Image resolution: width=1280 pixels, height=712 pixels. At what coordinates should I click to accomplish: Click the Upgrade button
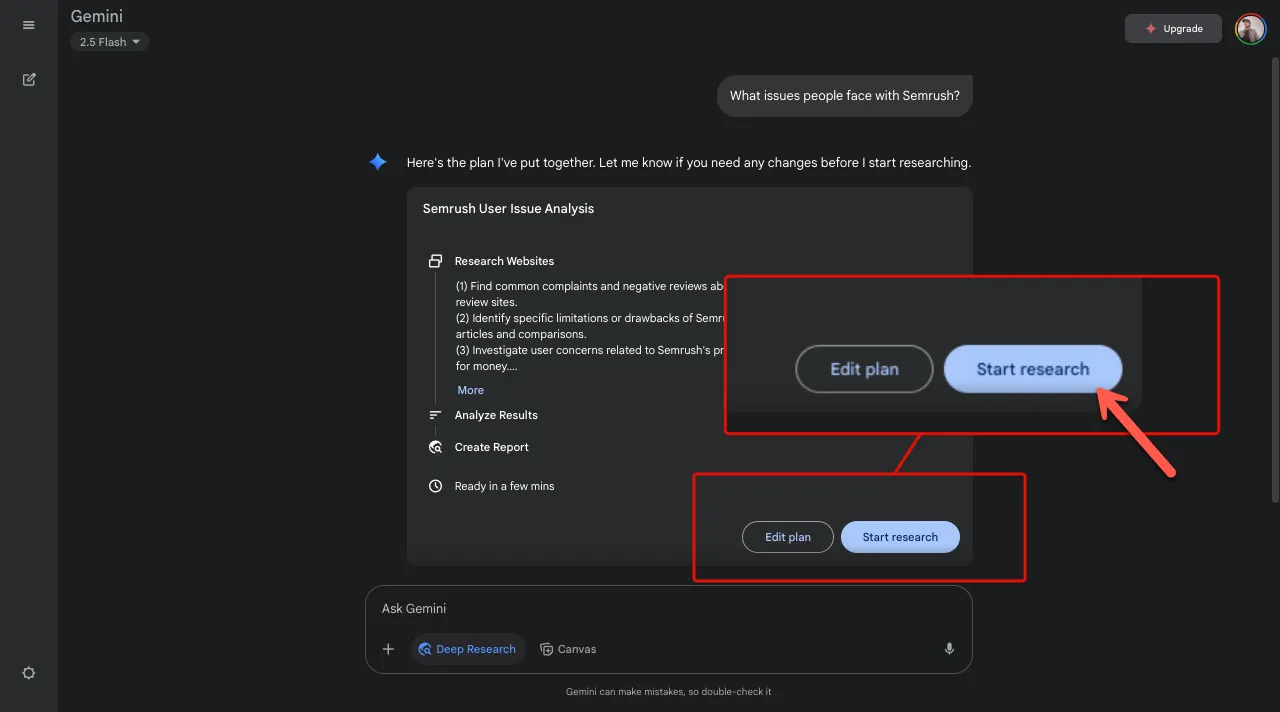pos(1173,29)
